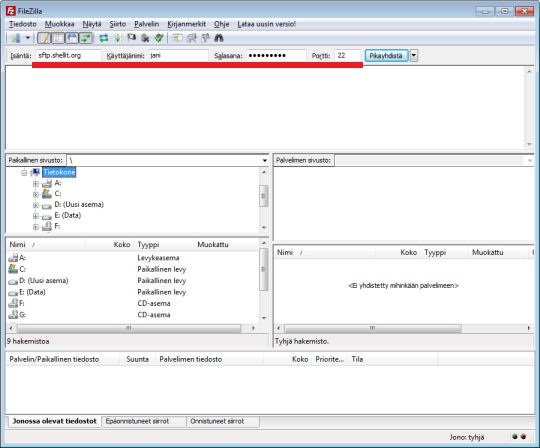Select D: (Uusi asema) list row
The width and height of the screenshot is (540, 448).
133,280
